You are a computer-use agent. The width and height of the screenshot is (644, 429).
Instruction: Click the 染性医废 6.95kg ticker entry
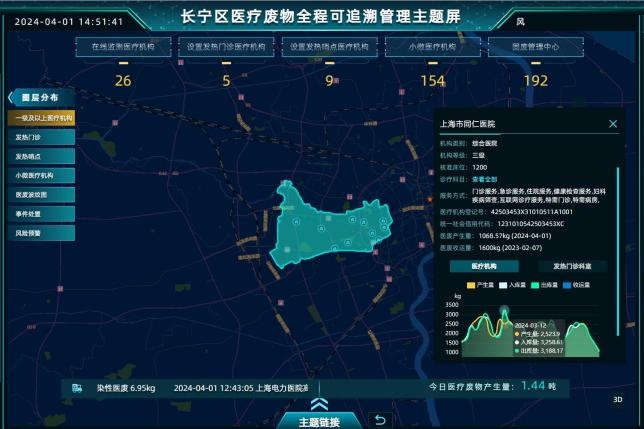(x=126, y=388)
